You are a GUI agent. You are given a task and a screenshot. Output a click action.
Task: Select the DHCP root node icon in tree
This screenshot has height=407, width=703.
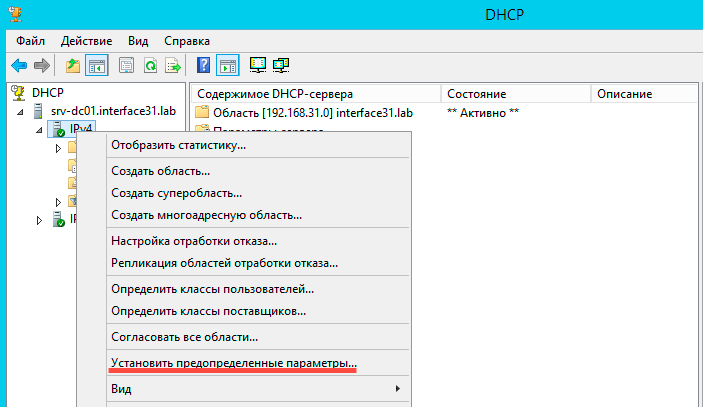18,93
